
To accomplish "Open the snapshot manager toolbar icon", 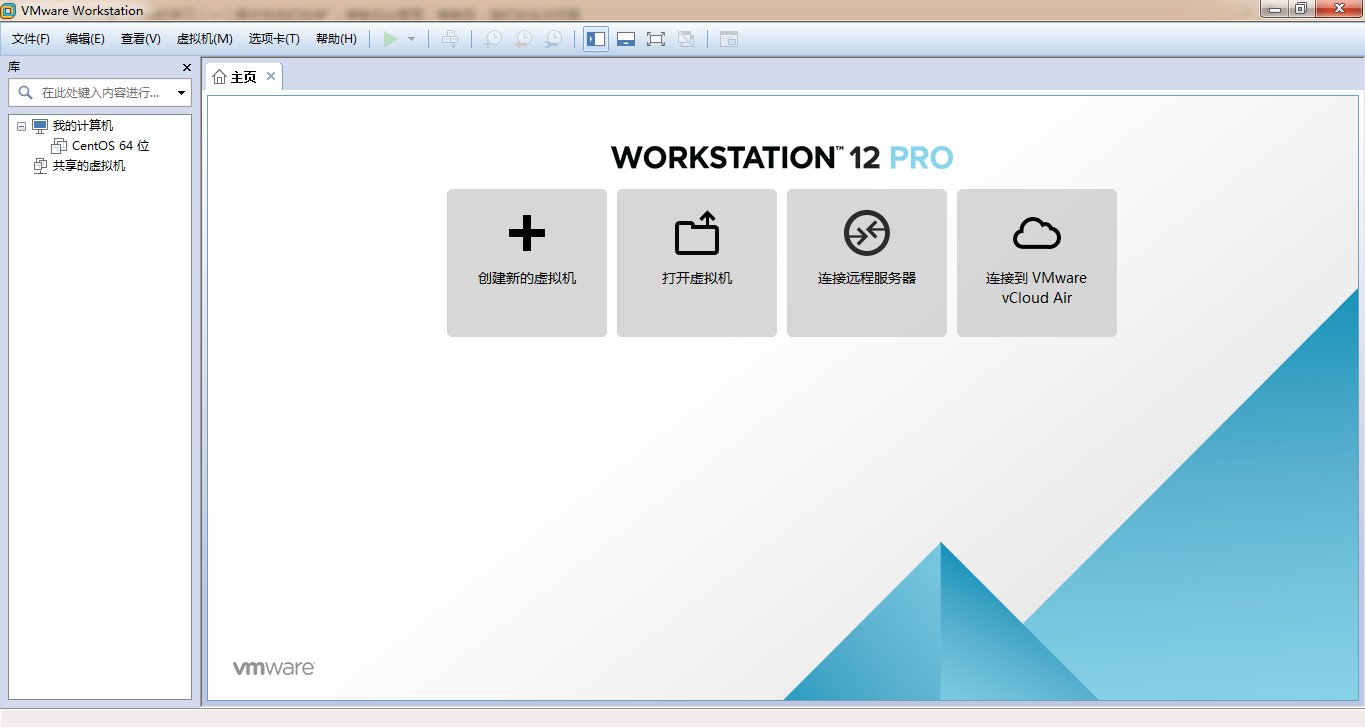I will coord(553,39).
